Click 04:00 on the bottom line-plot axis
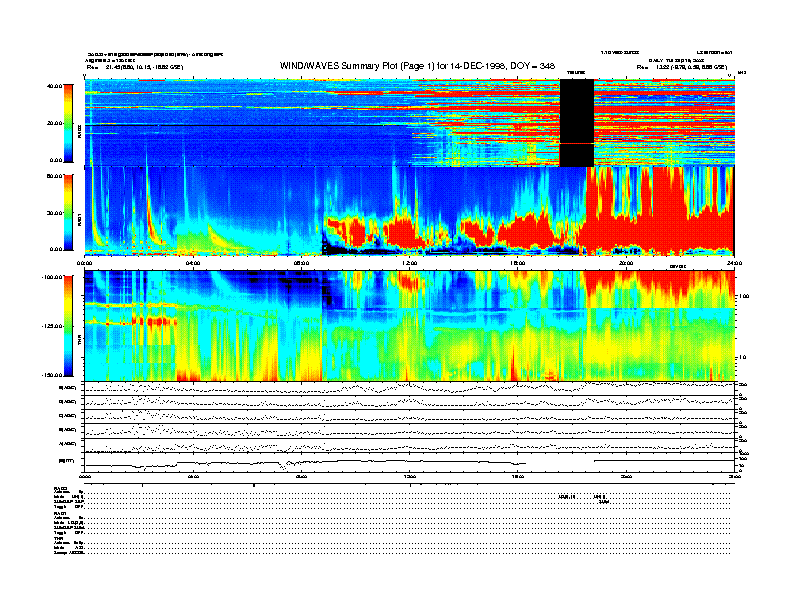This screenshot has width=792, height=612. point(193,476)
